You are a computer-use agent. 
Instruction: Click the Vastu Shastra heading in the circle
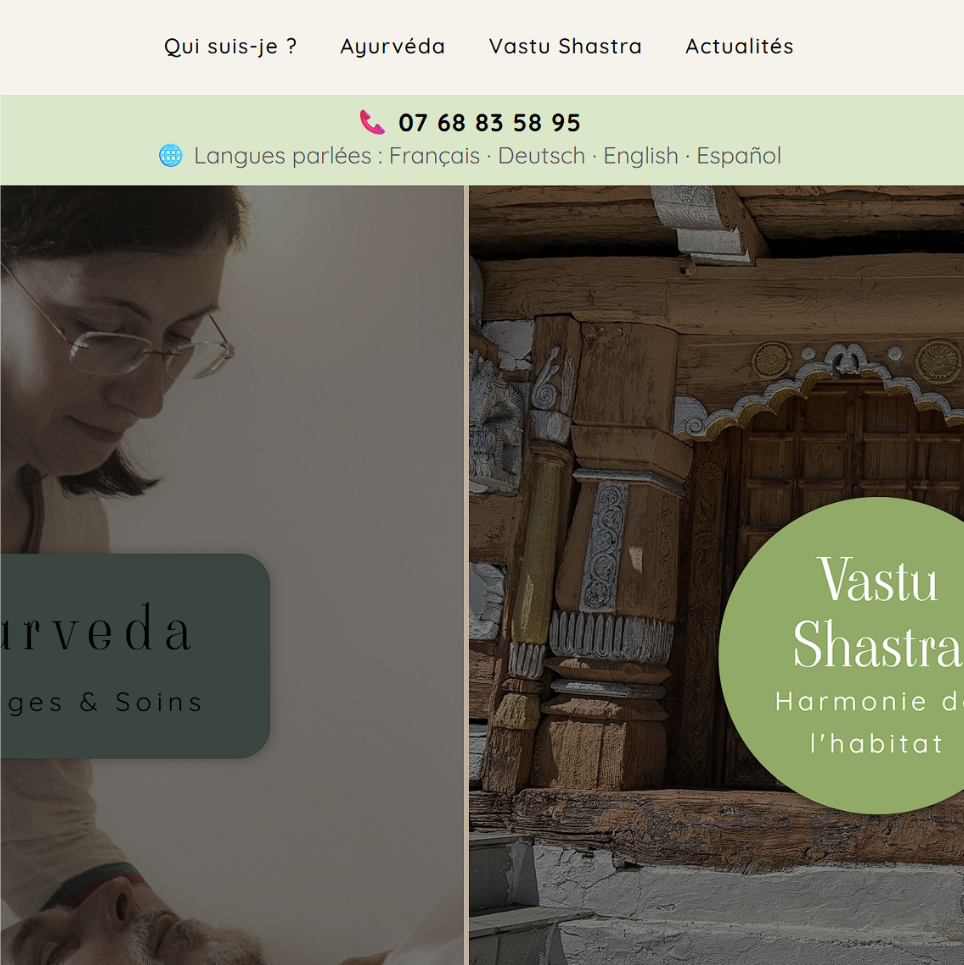coord(877,612)
